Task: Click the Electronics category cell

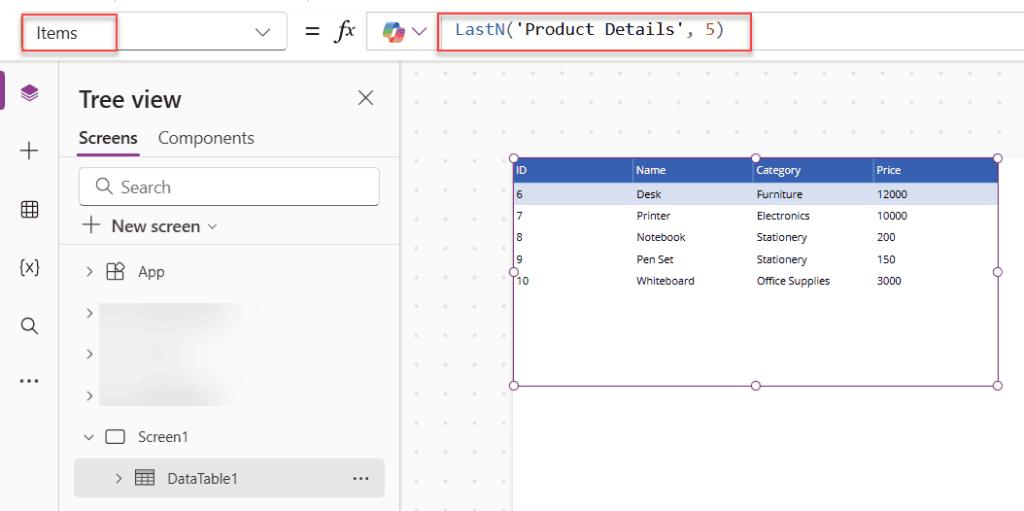Action: pyautogui.click(x=783, y=216)
